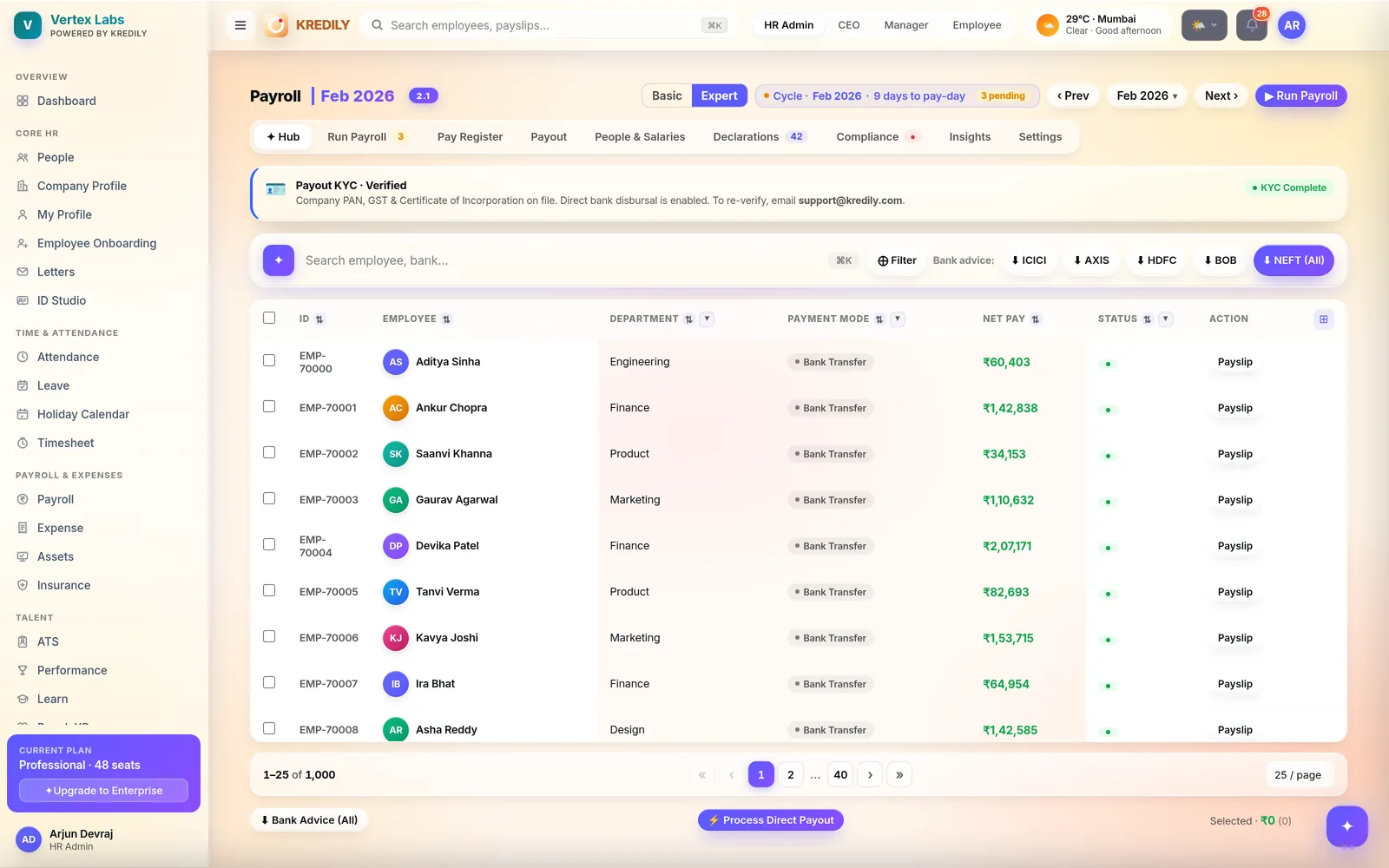Open Timesheet in the sidebar
Screen dimensions: 1389x868
pyautogui.click(x=66, y=443)
